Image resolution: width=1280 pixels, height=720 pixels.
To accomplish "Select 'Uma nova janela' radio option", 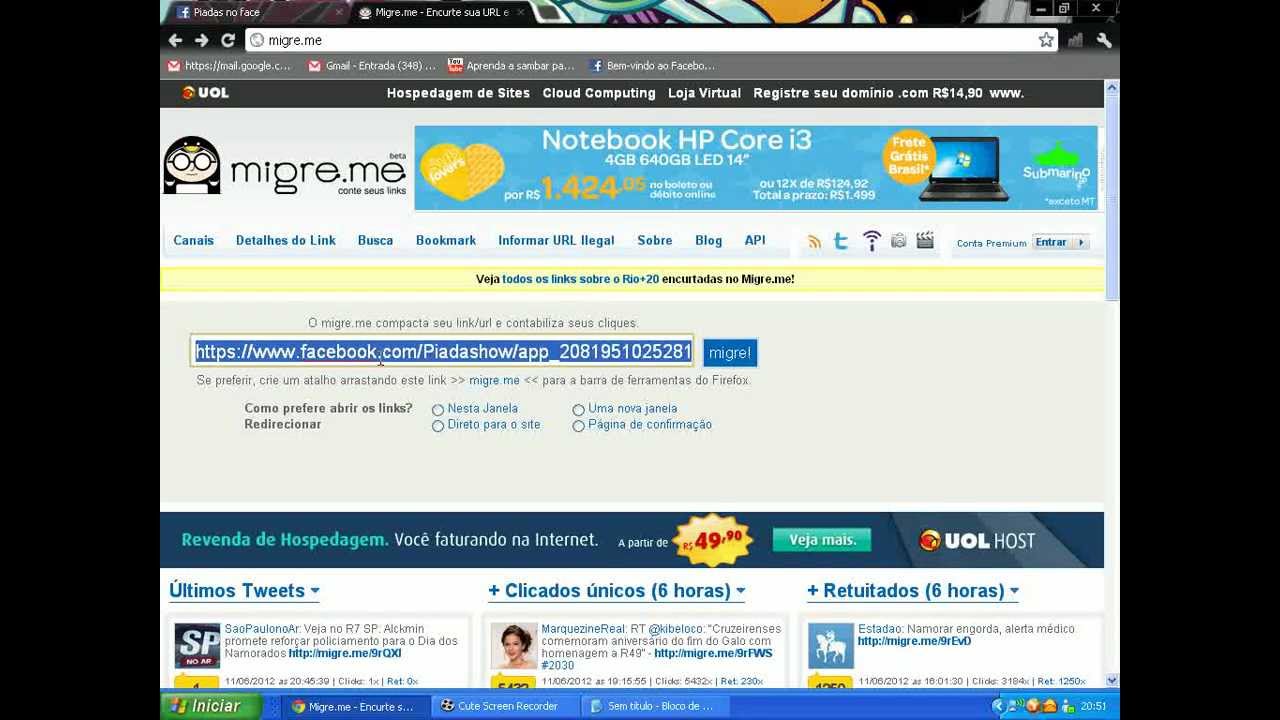I will [x=579, y=409].
